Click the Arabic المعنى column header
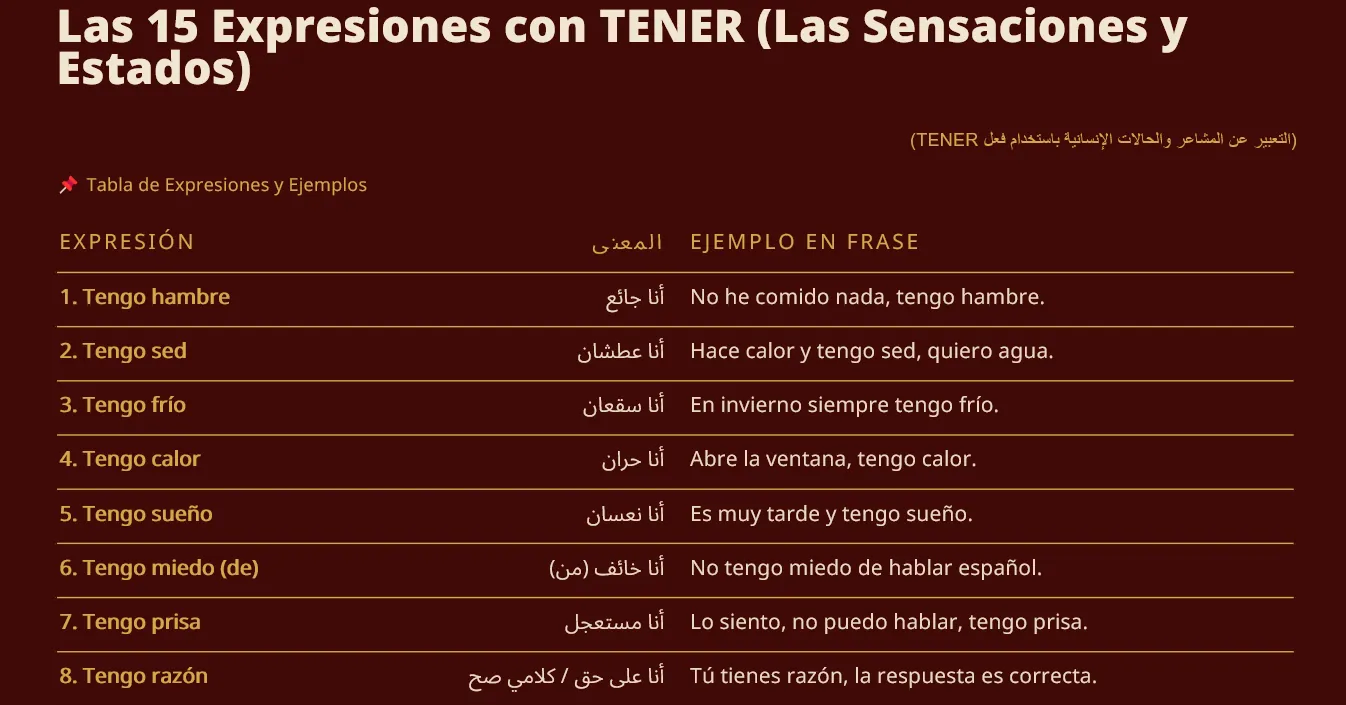 tap(628, 242)
